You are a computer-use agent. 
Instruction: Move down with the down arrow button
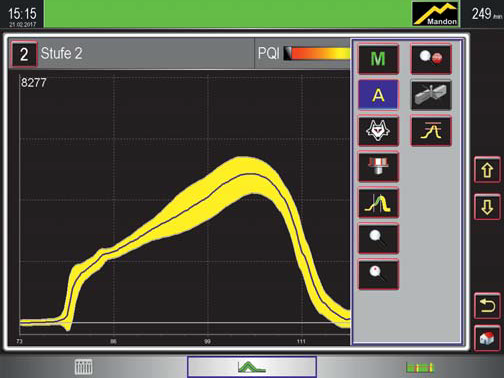(x=487, y=207)
